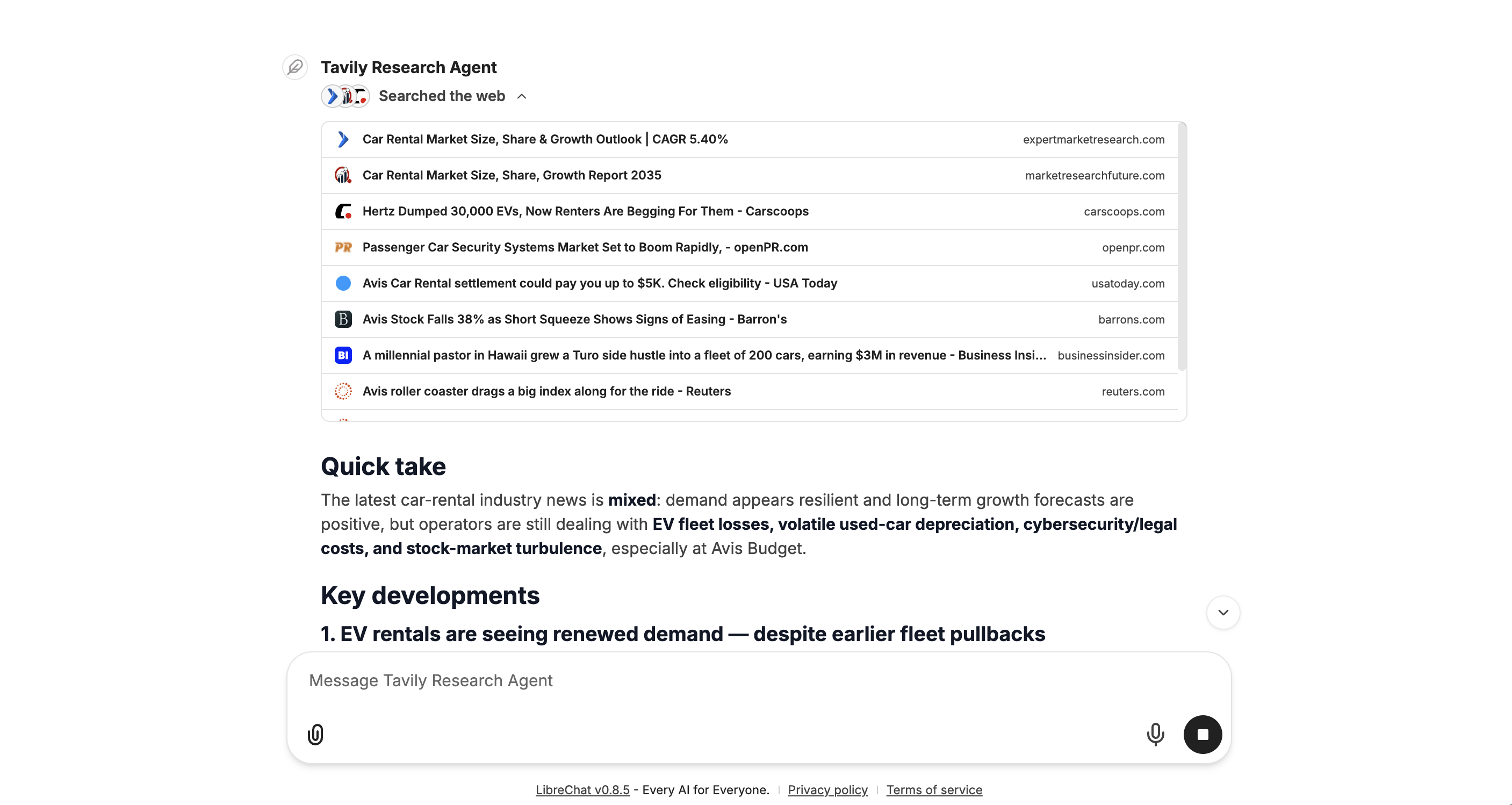Click the Business Insider BI favicon
The height and width of the screenshot is (805, 1512).
pyautogui.click(x=343, y=355)
